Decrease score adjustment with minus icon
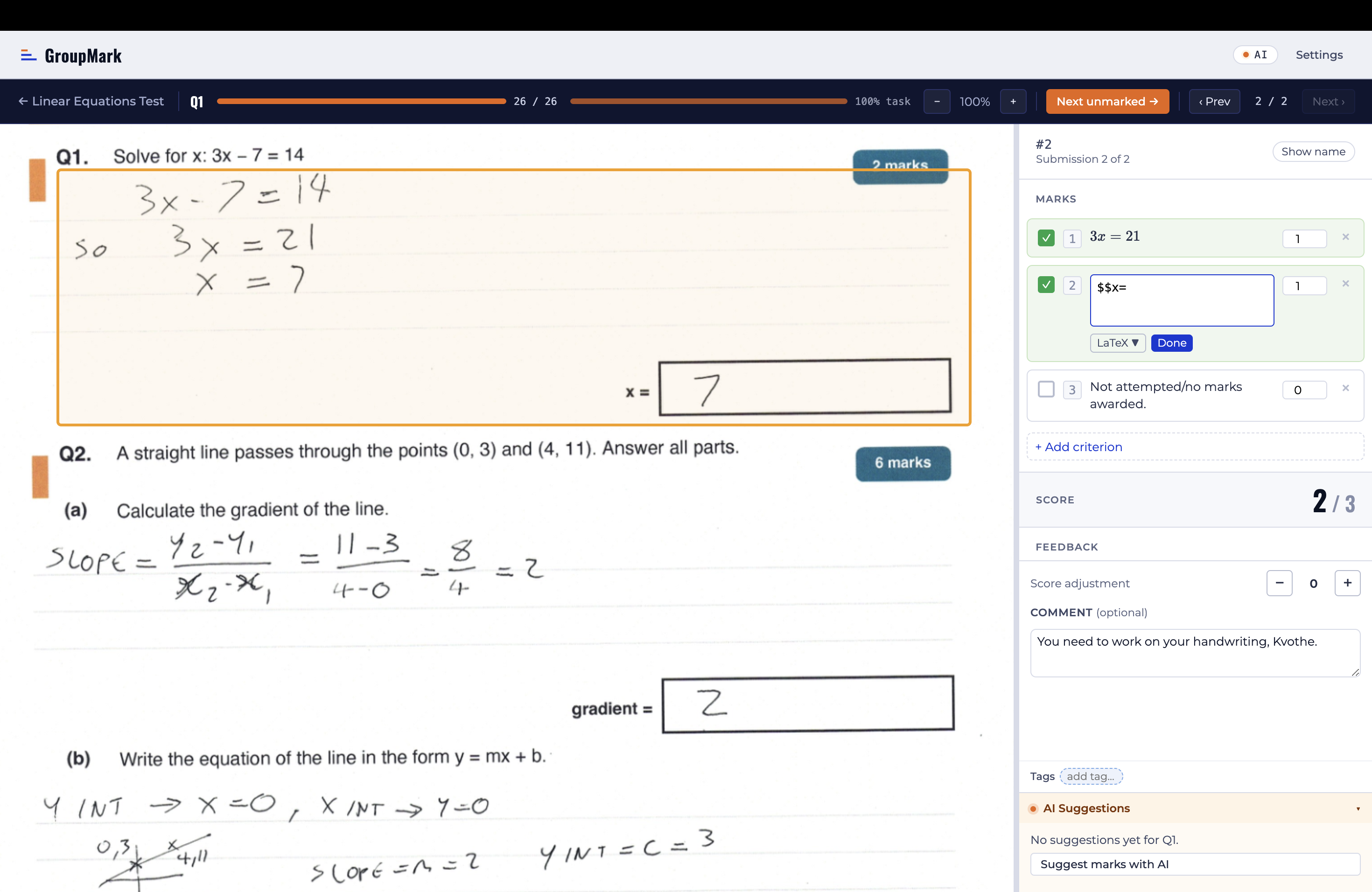Viewport: 1372px width, 892px height. click(1280, 583)
